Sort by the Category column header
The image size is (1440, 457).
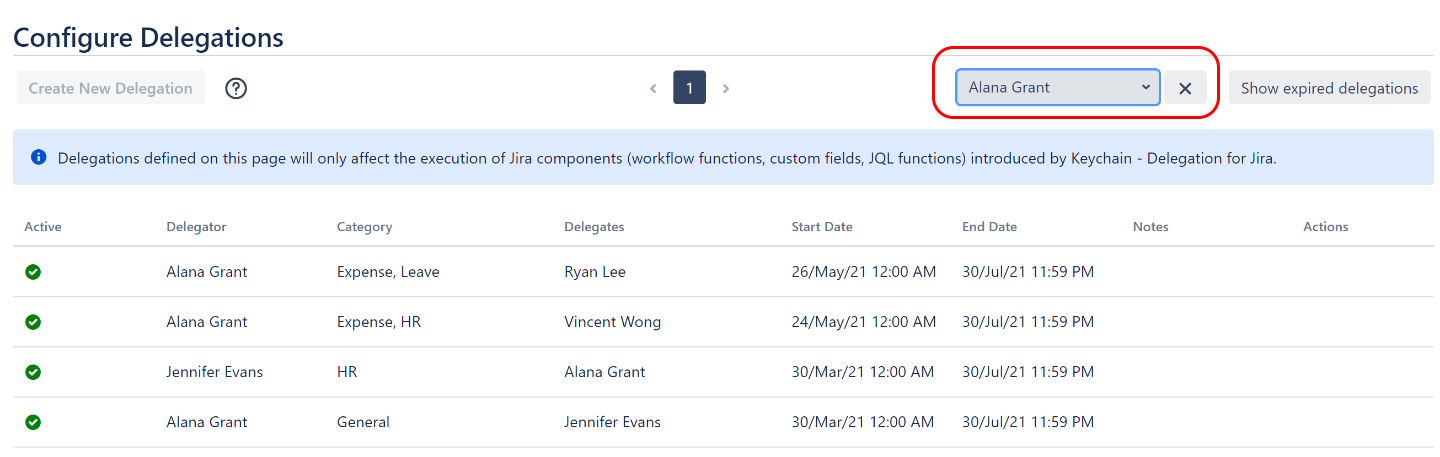pyautogui.click(x=364, y=227)
